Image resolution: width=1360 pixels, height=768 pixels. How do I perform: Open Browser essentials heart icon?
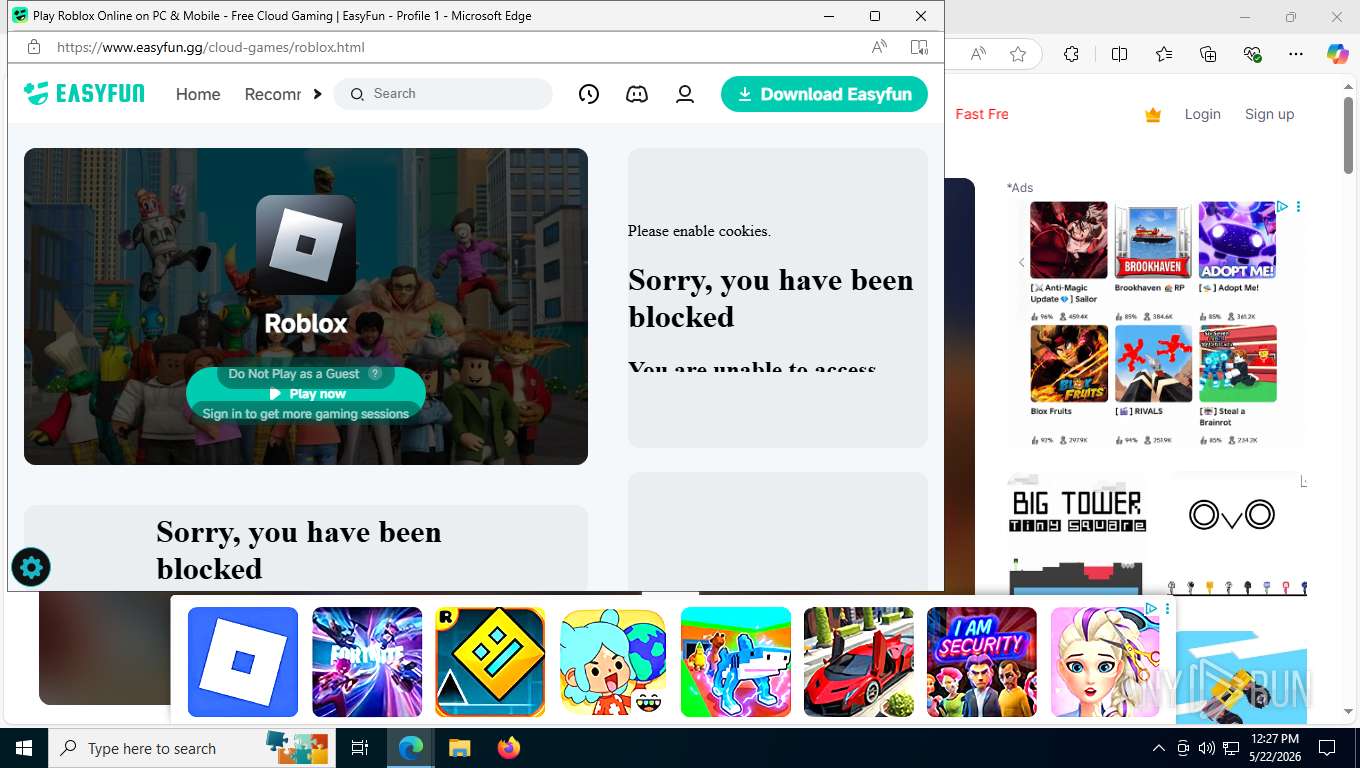point(1253,54)
